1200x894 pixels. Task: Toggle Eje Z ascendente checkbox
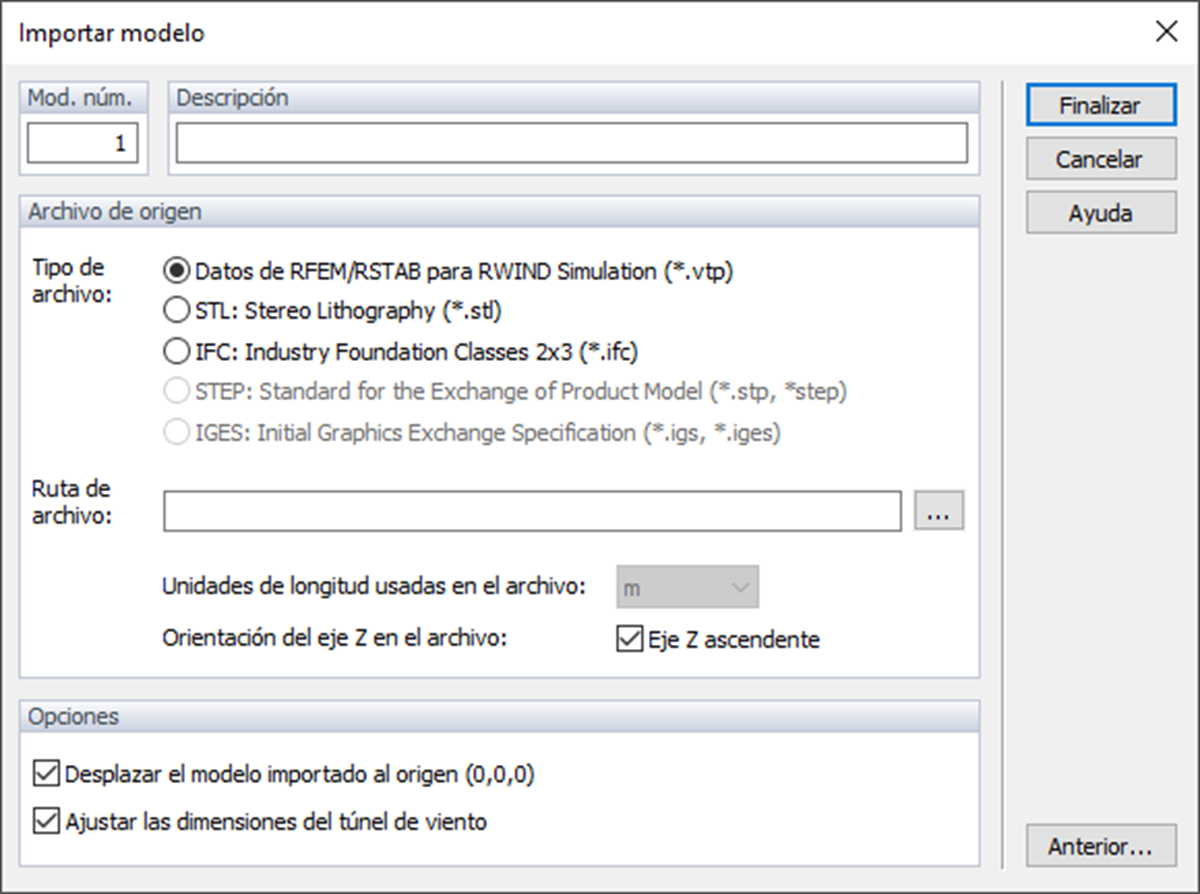tap(629, 639)
